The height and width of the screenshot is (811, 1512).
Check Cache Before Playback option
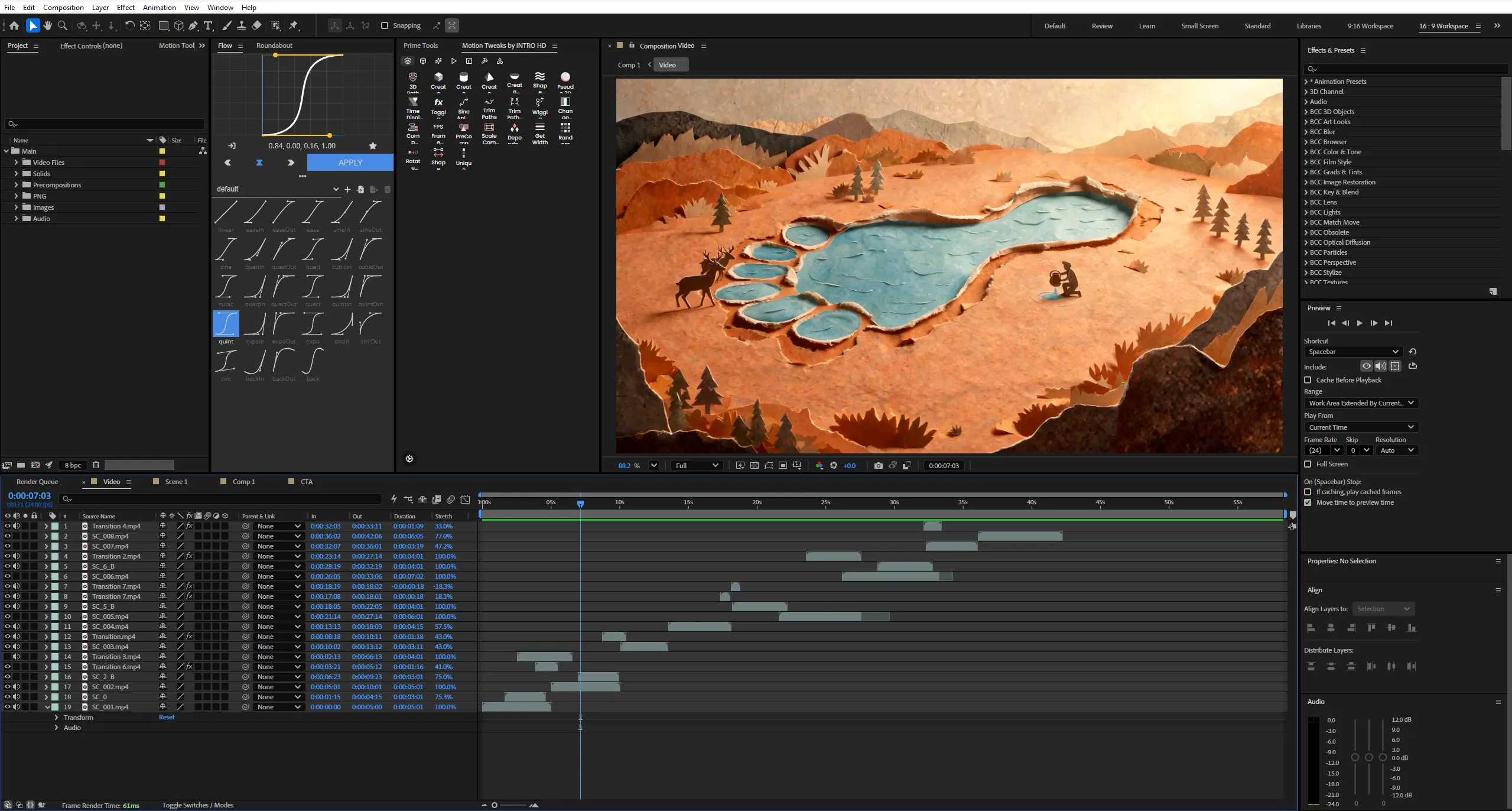click(1308, 380)
